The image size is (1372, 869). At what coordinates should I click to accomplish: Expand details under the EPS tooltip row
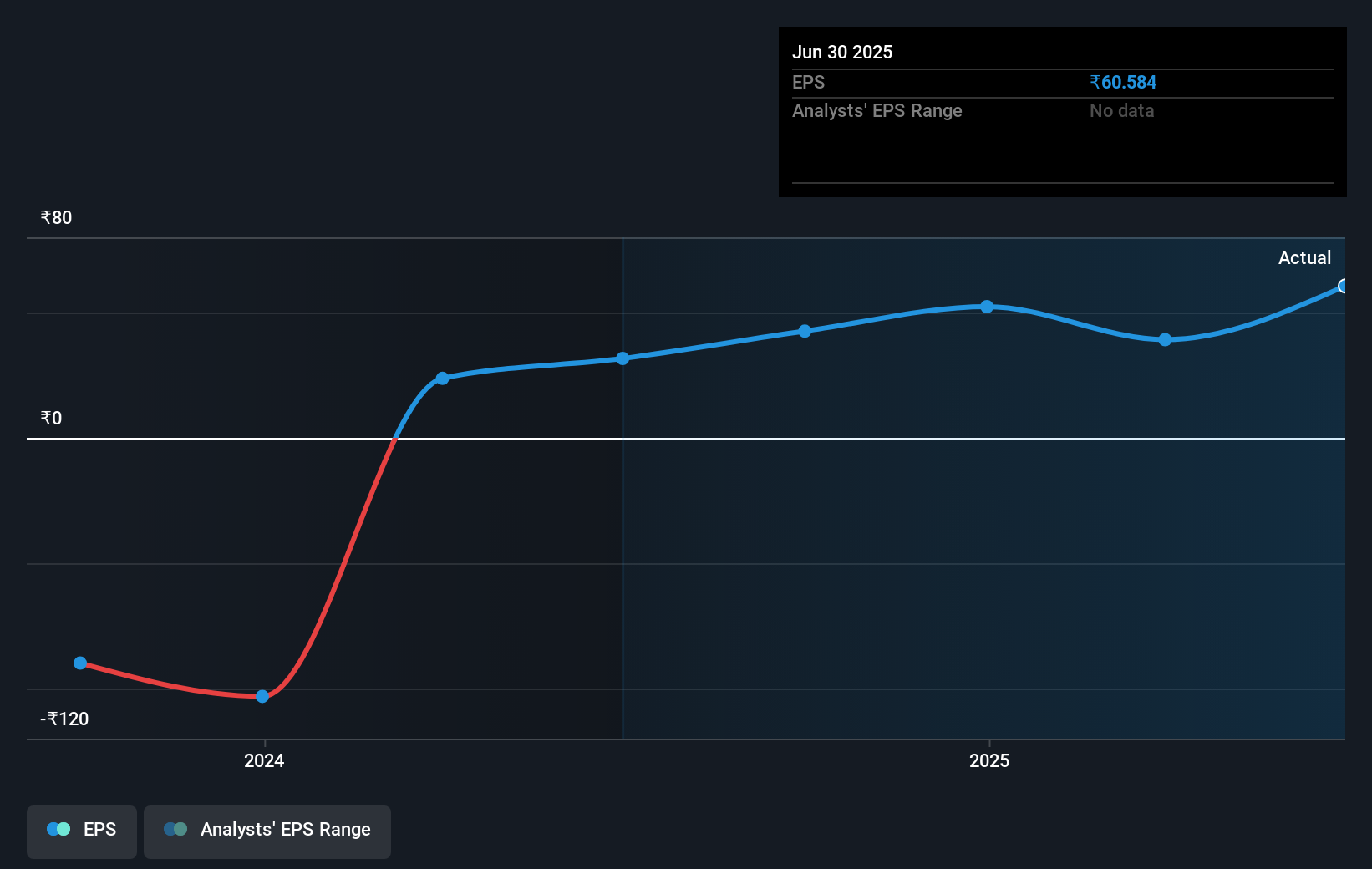point(808,82)
